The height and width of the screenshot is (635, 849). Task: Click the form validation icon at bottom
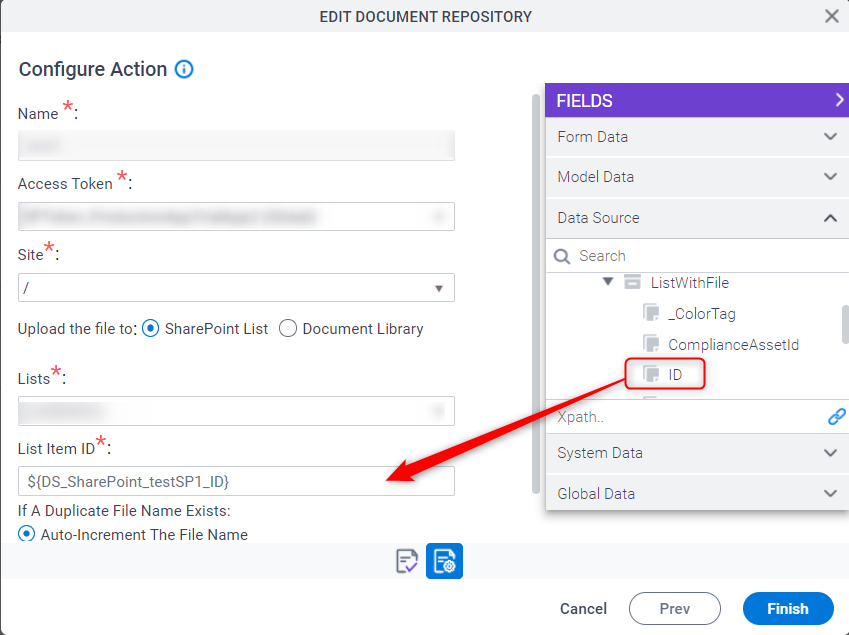coord(406,562)
